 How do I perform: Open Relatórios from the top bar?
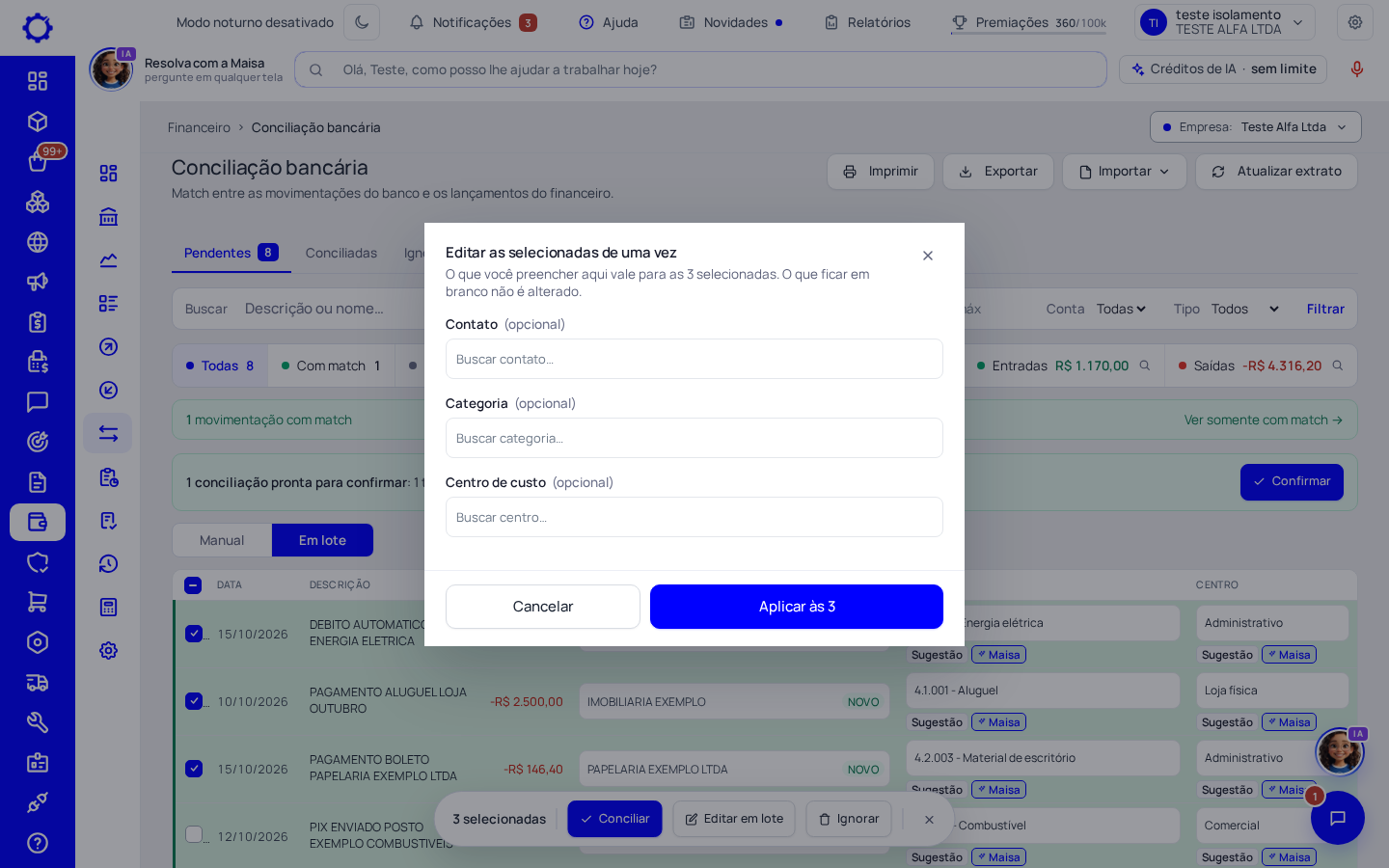pos(867,22)
